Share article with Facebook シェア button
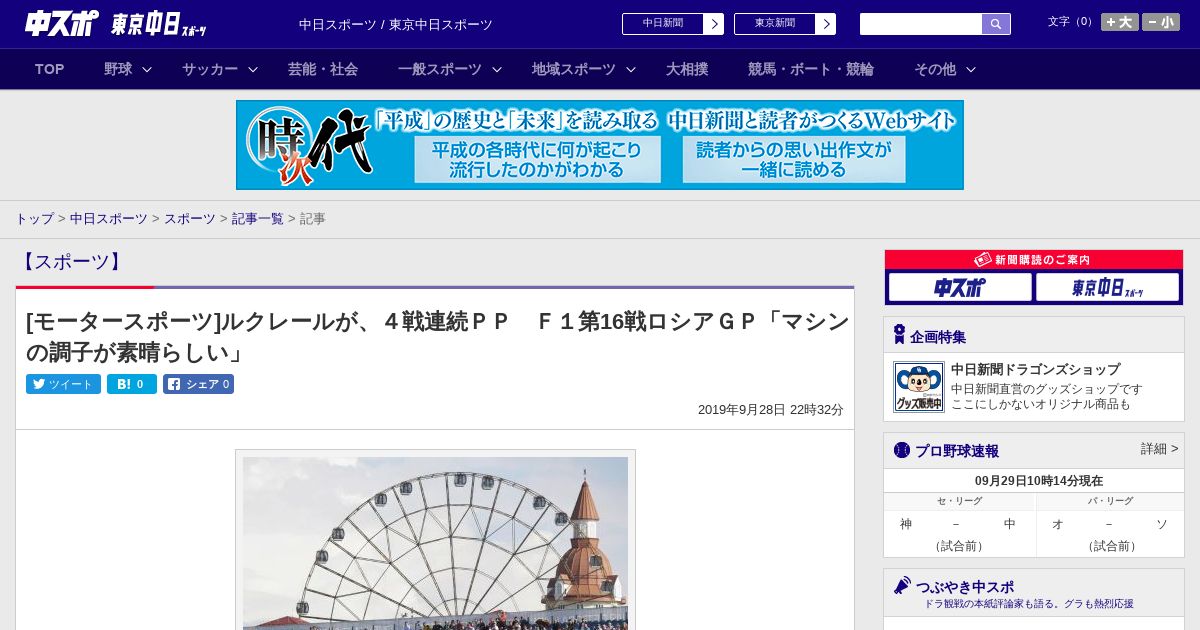1200x630 pixels. click(x=198, y=384)
